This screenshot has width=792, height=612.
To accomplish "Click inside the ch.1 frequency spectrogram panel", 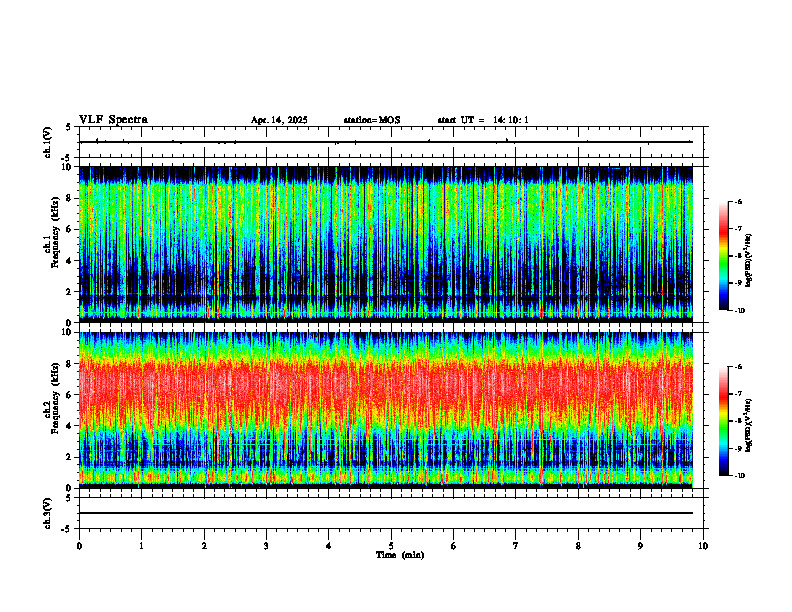I will coord(386,244).
